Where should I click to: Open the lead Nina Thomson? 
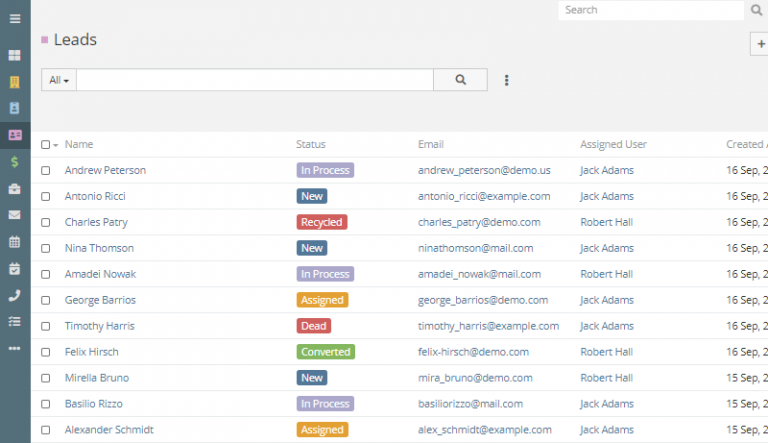click(x=99, y=248)
